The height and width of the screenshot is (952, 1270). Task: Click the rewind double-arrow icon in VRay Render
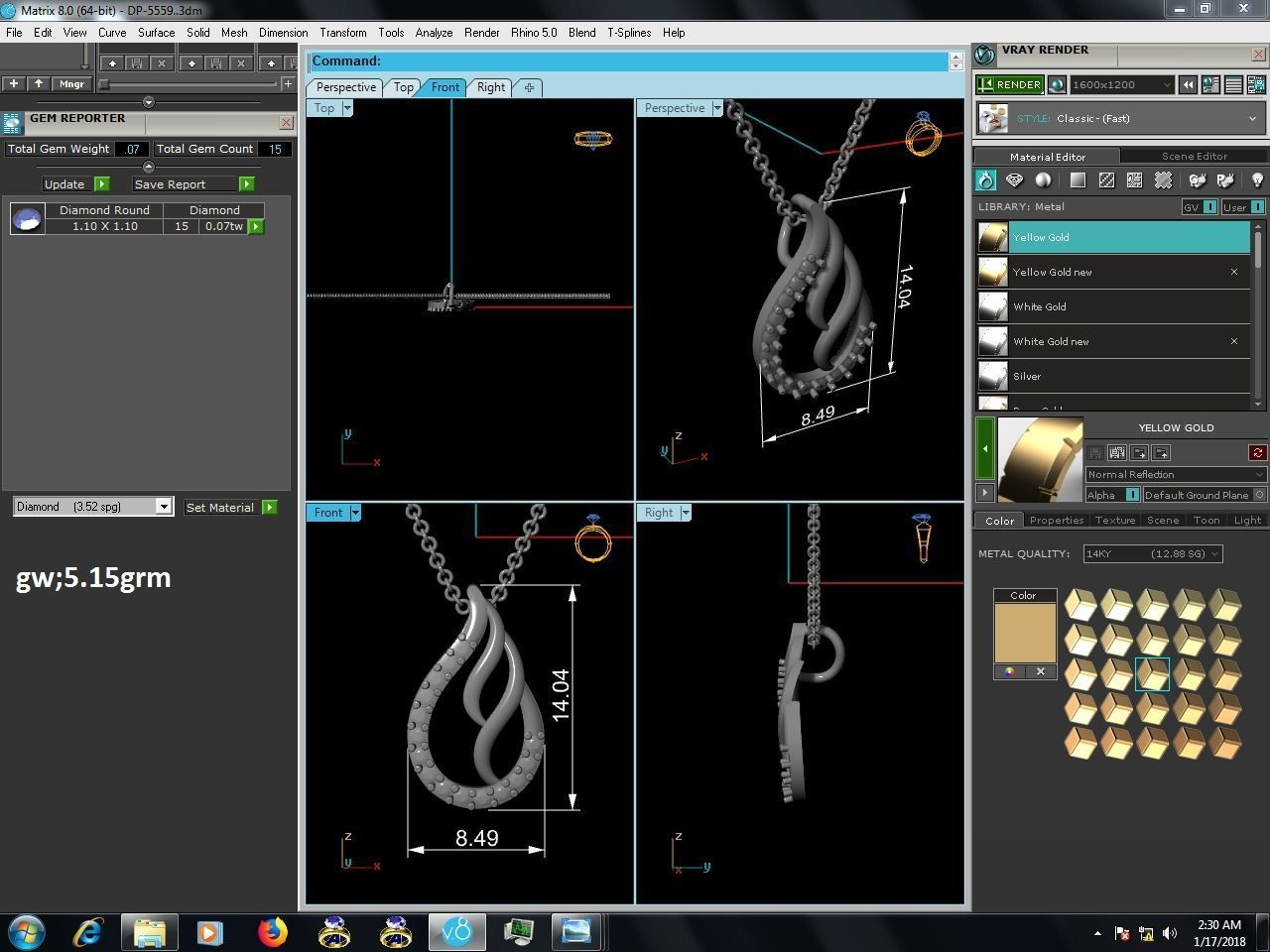tap(1188, 85)
